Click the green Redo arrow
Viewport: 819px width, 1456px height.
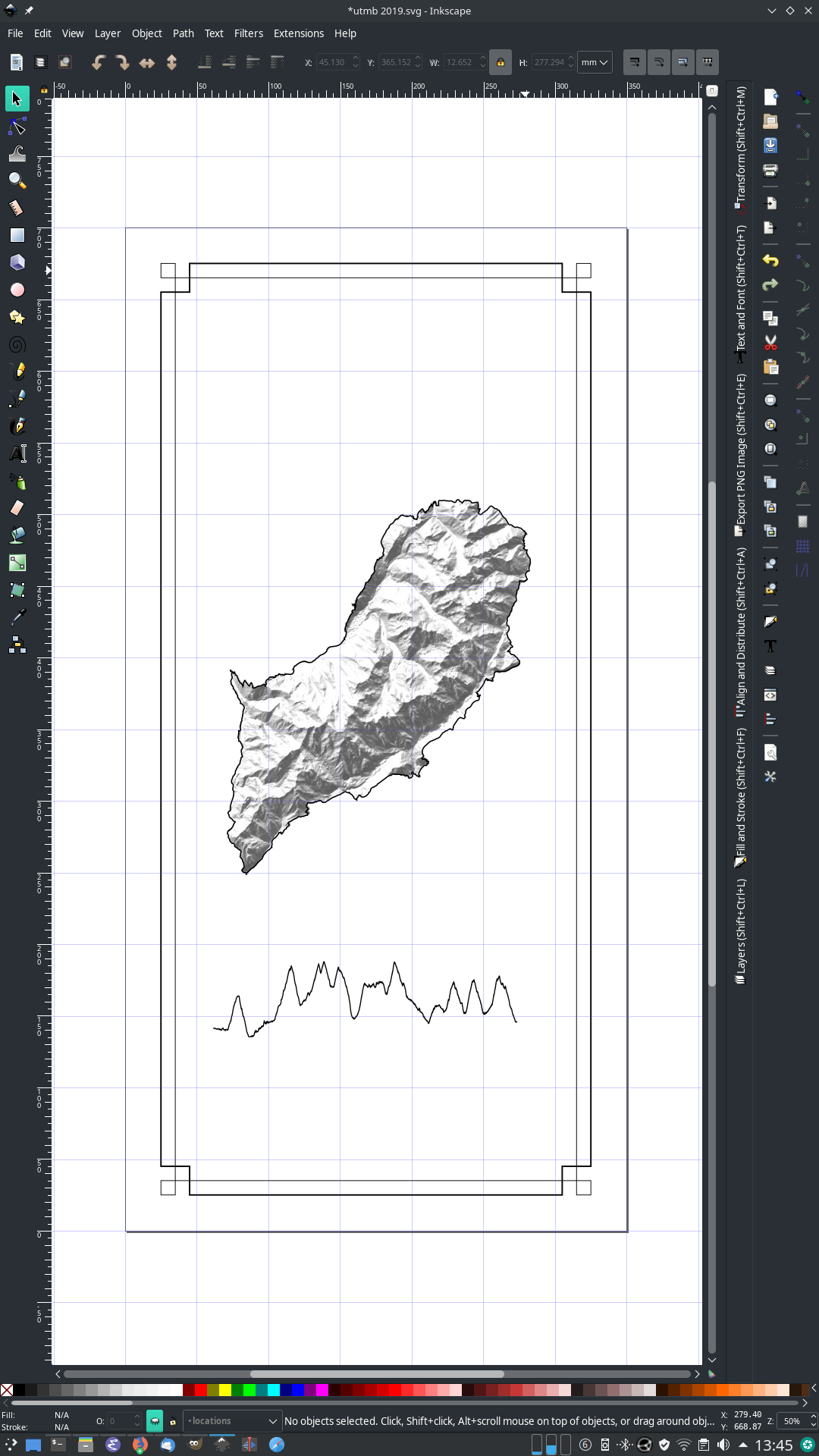pos(770,285)
